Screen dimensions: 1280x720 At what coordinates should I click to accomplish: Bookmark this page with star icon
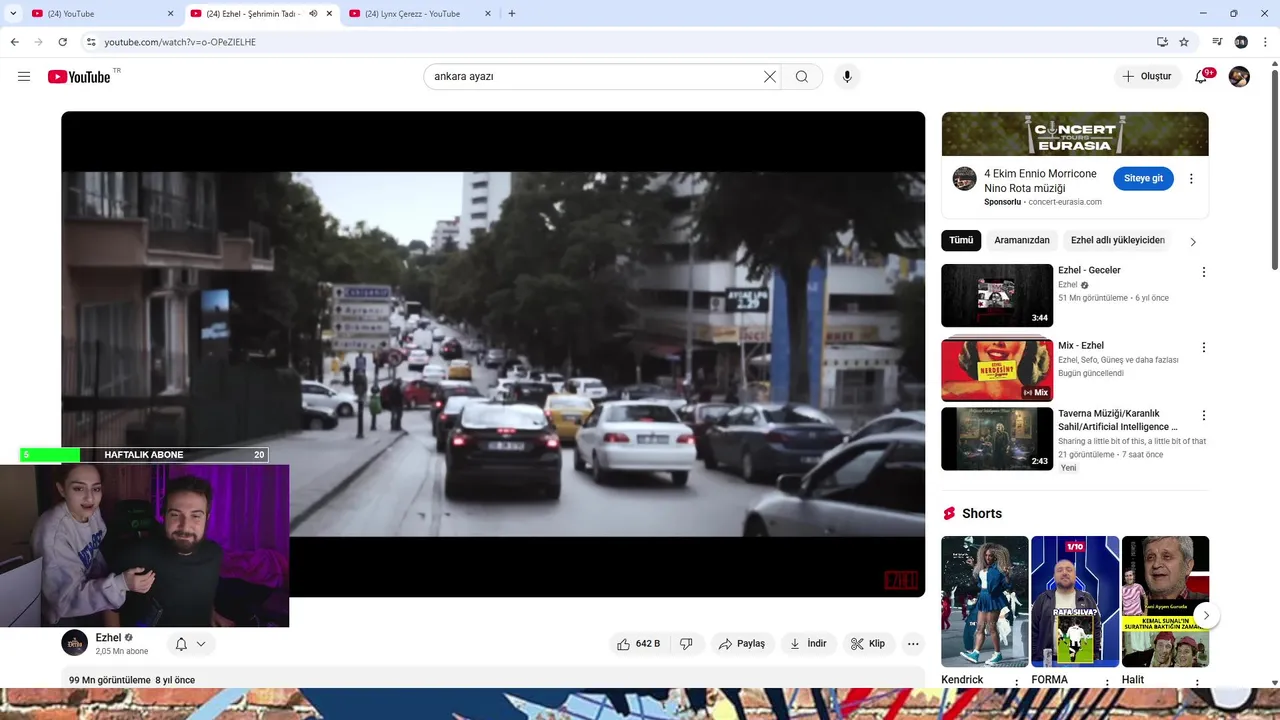click(x=1184, y=42)
